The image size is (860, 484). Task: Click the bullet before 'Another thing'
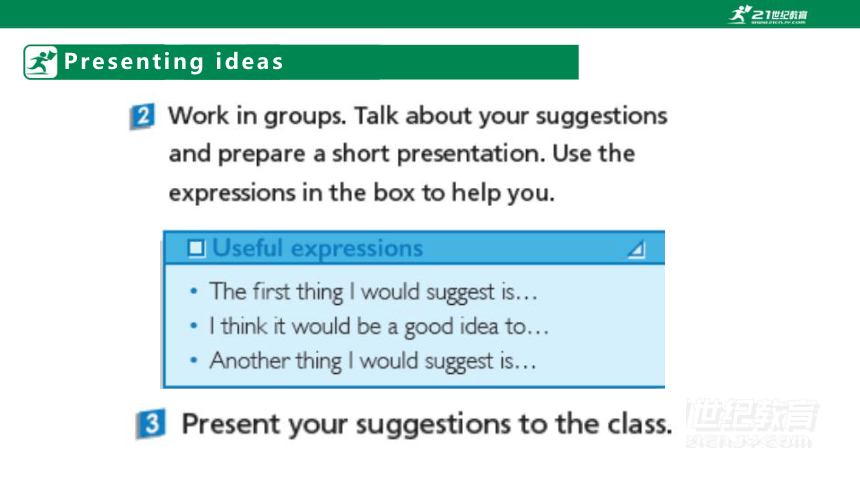coord(193,361)
